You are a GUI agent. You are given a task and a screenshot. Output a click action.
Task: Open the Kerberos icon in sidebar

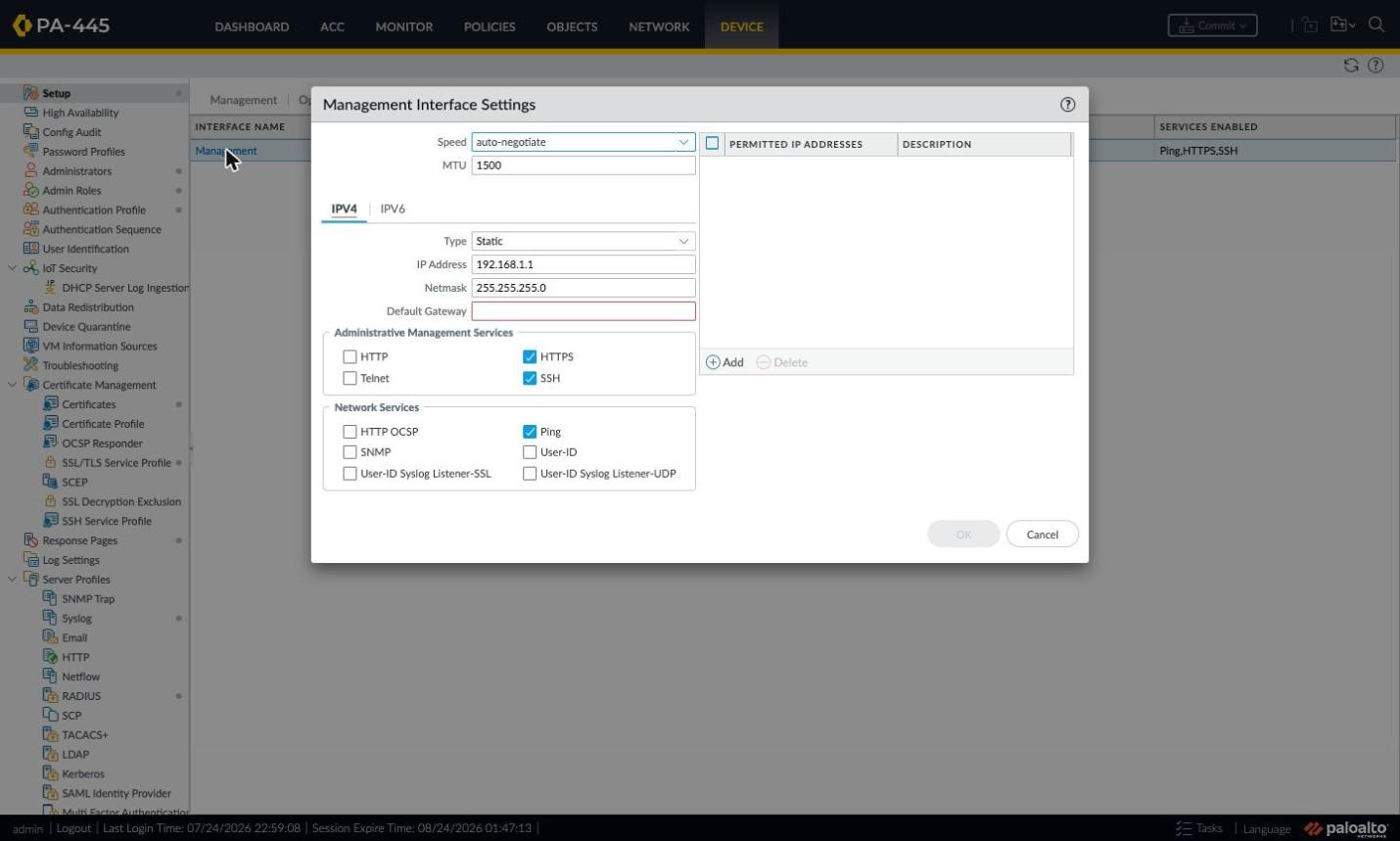pyautogui.click(x=50, y=773)
